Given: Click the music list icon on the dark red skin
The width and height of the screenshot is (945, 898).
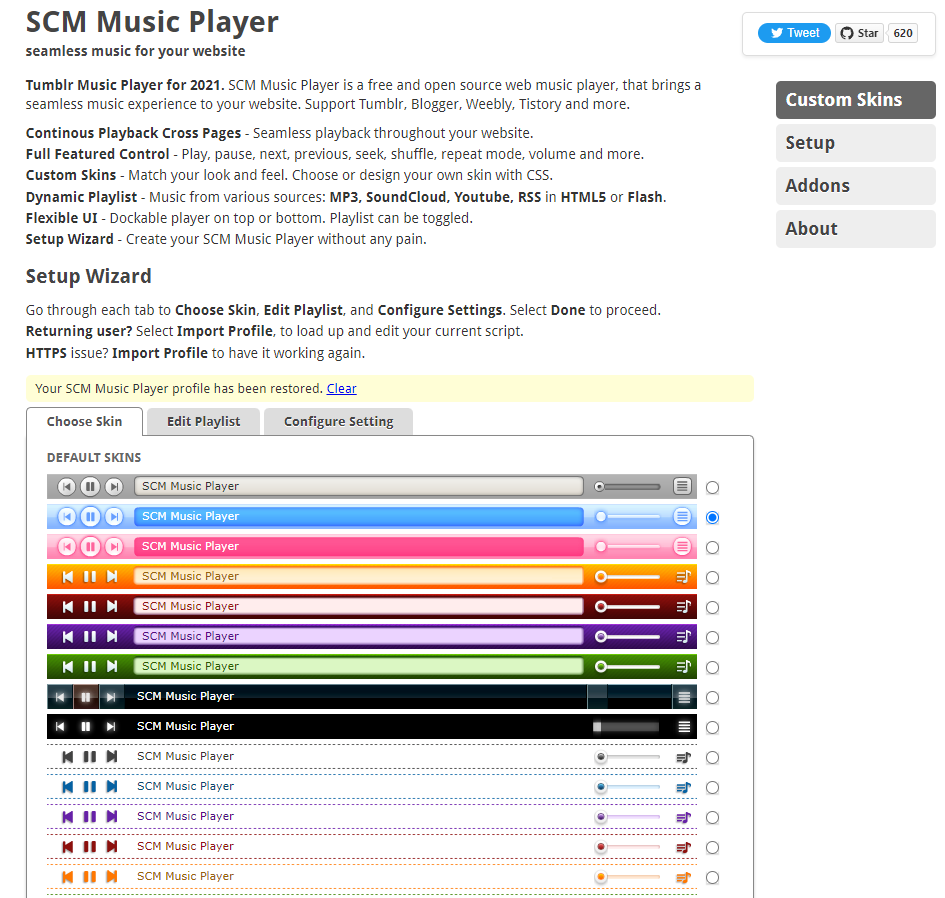Looking at the screenshot, I should click(x=683, y=607).
